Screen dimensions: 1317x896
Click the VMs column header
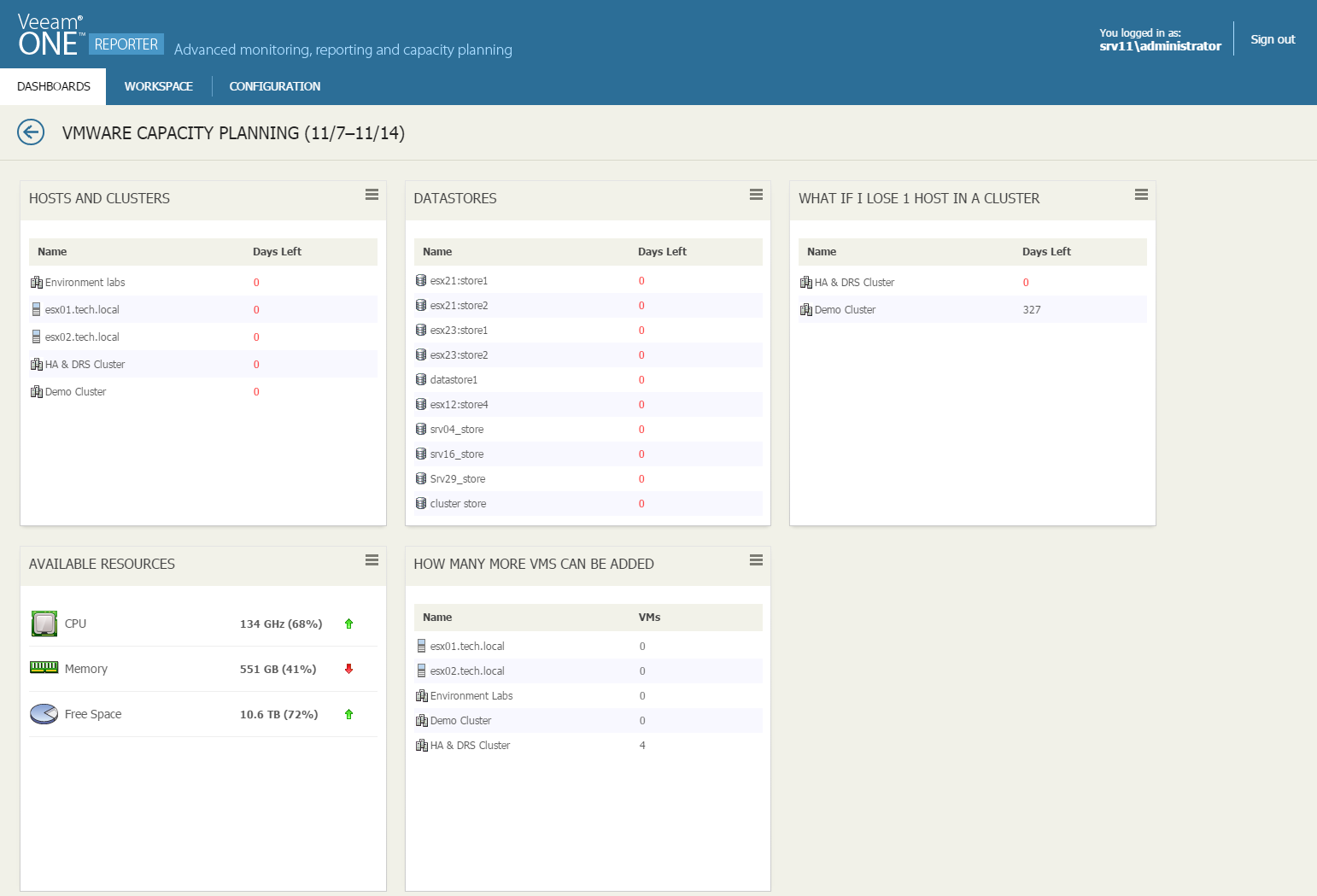click(x=649, y=617)
